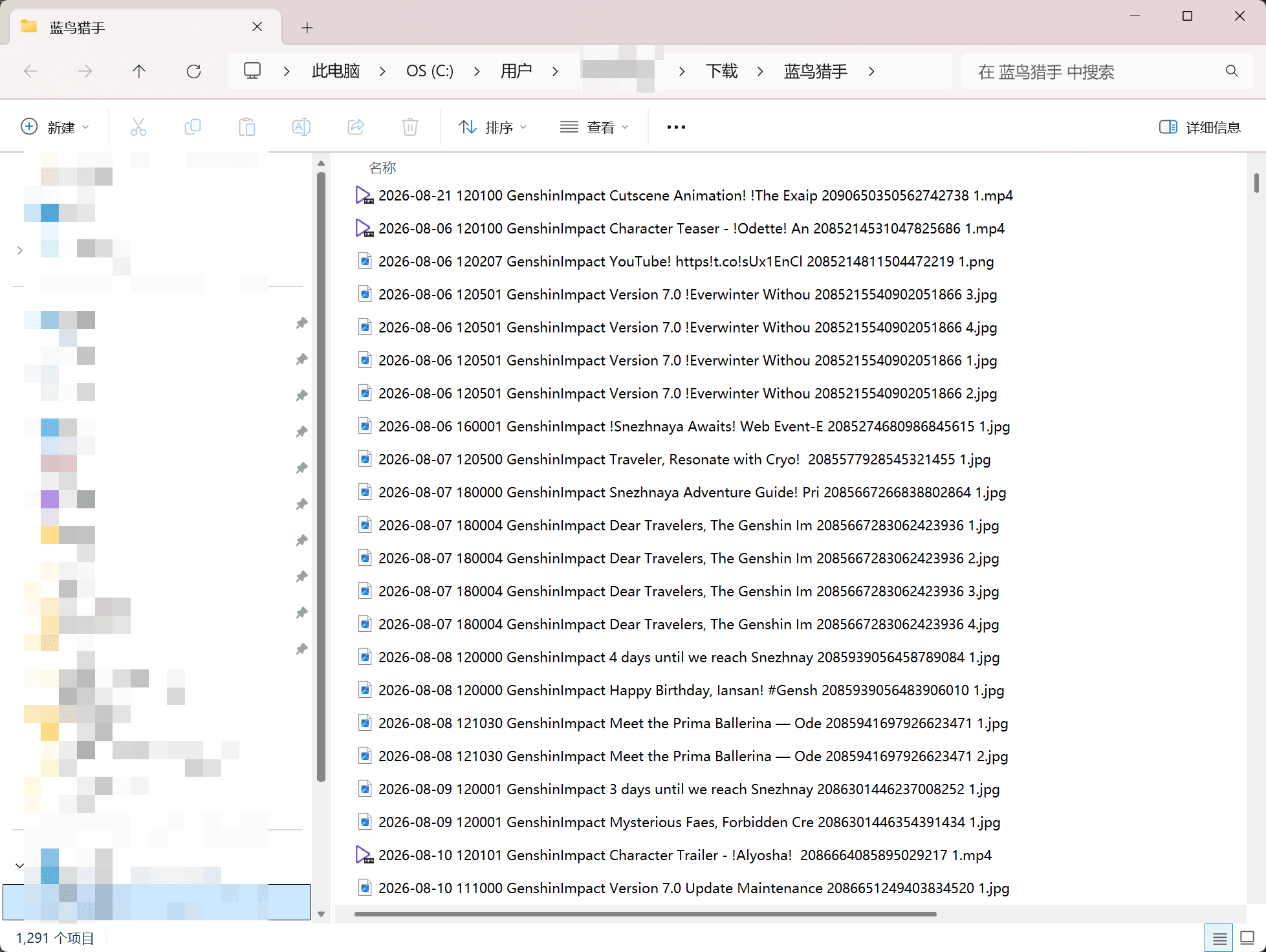
Task: Open the 排序 sort dropdown
Action: pyautogui.click(x=493, y=127)
